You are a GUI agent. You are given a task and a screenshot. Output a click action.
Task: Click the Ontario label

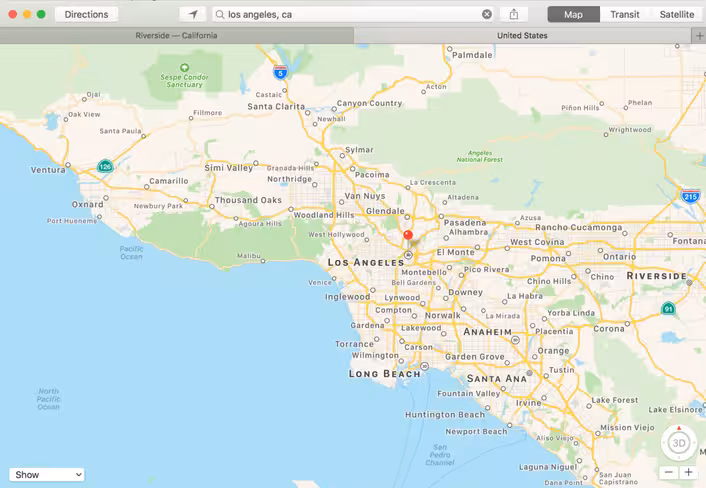(x=620, y=257)
